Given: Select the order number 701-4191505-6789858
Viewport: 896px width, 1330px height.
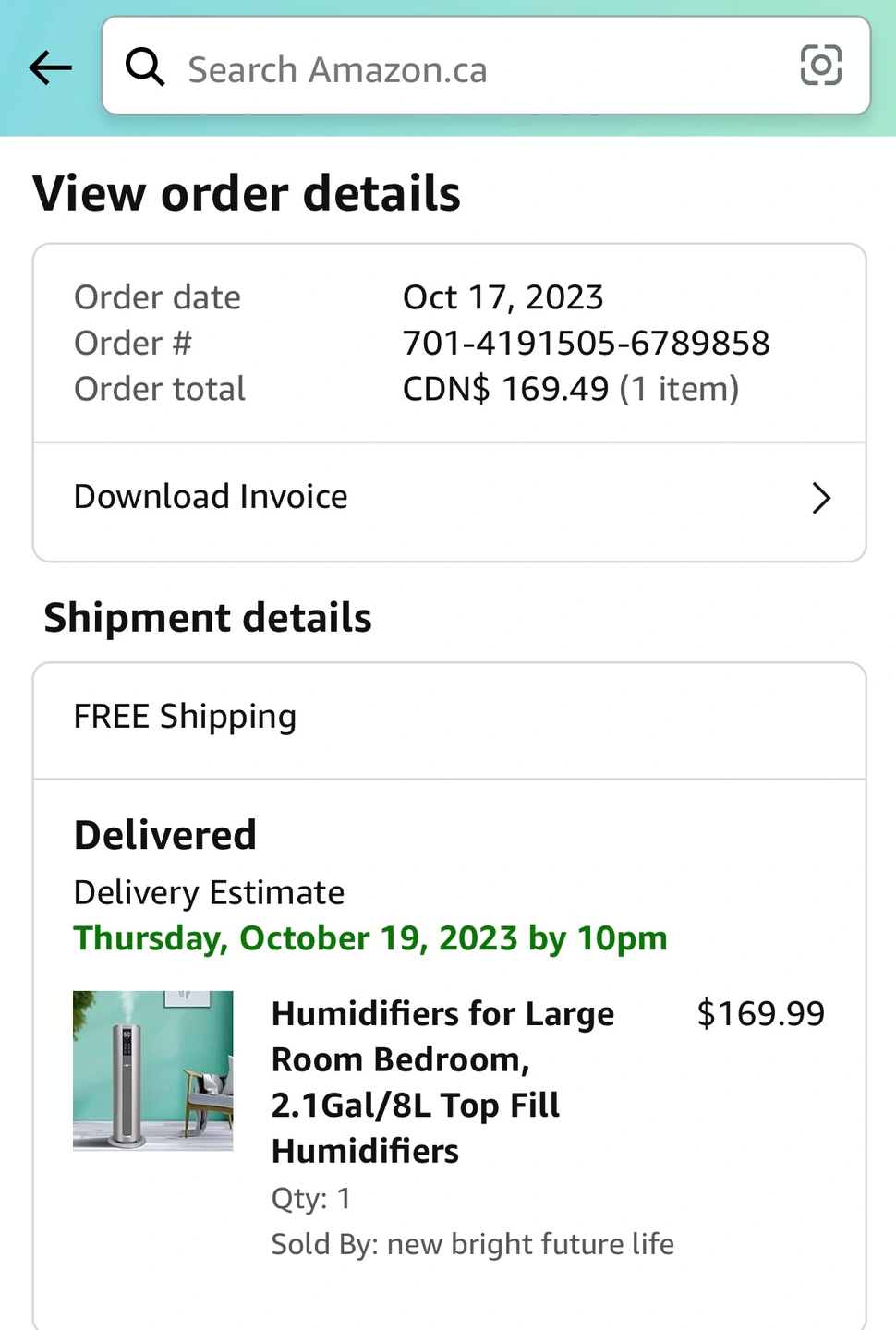Looking at the screenshot, I should (586, 343).
